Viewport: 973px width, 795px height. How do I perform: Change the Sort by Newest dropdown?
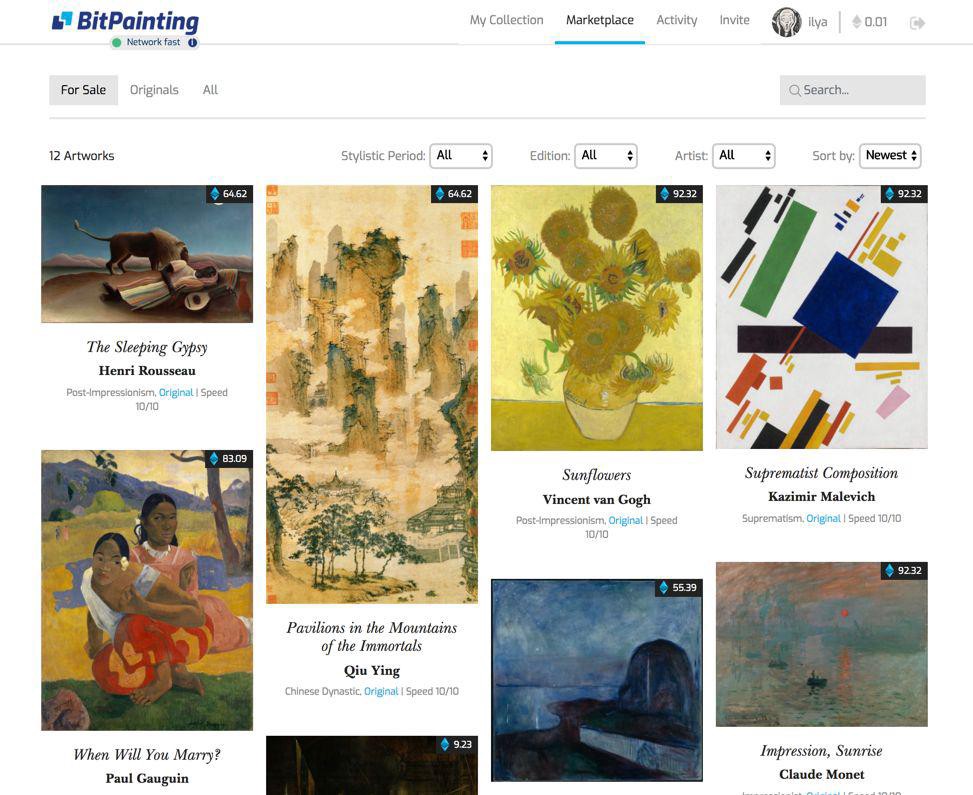tap(889, 156)
